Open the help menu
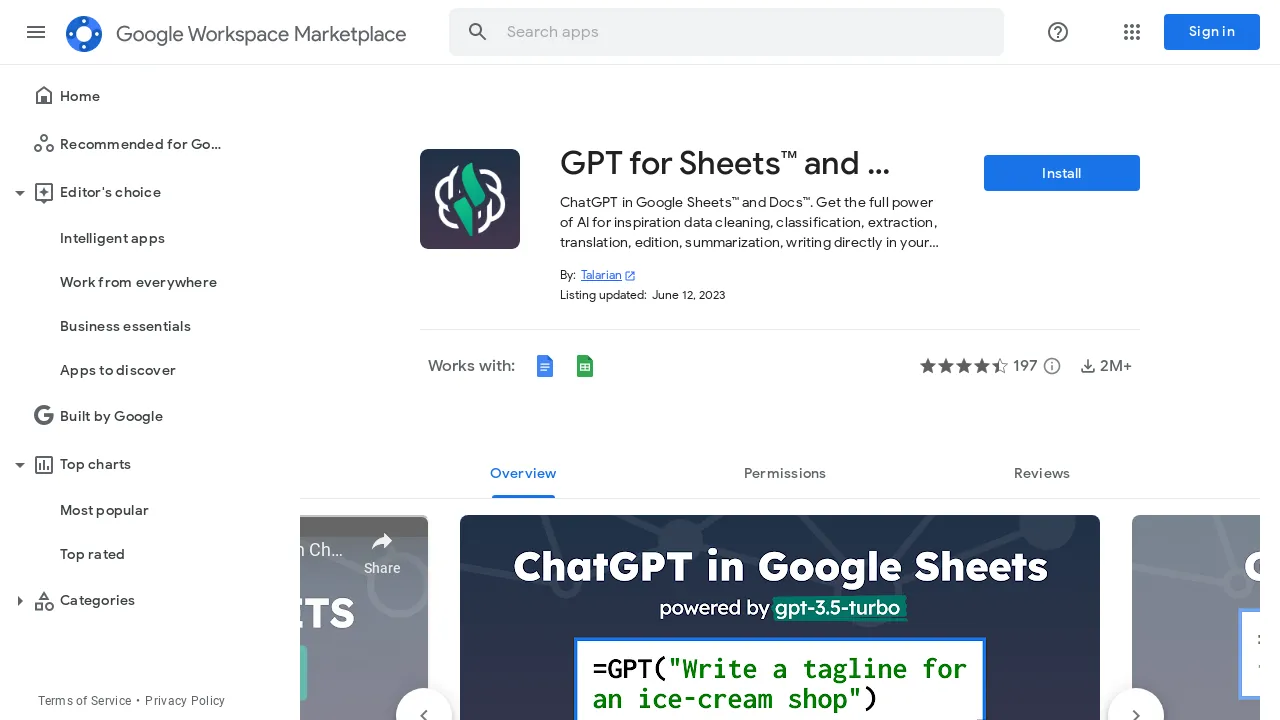Image resolution: width=1280 pixels, height=720 pixels. coord(1057,32)
